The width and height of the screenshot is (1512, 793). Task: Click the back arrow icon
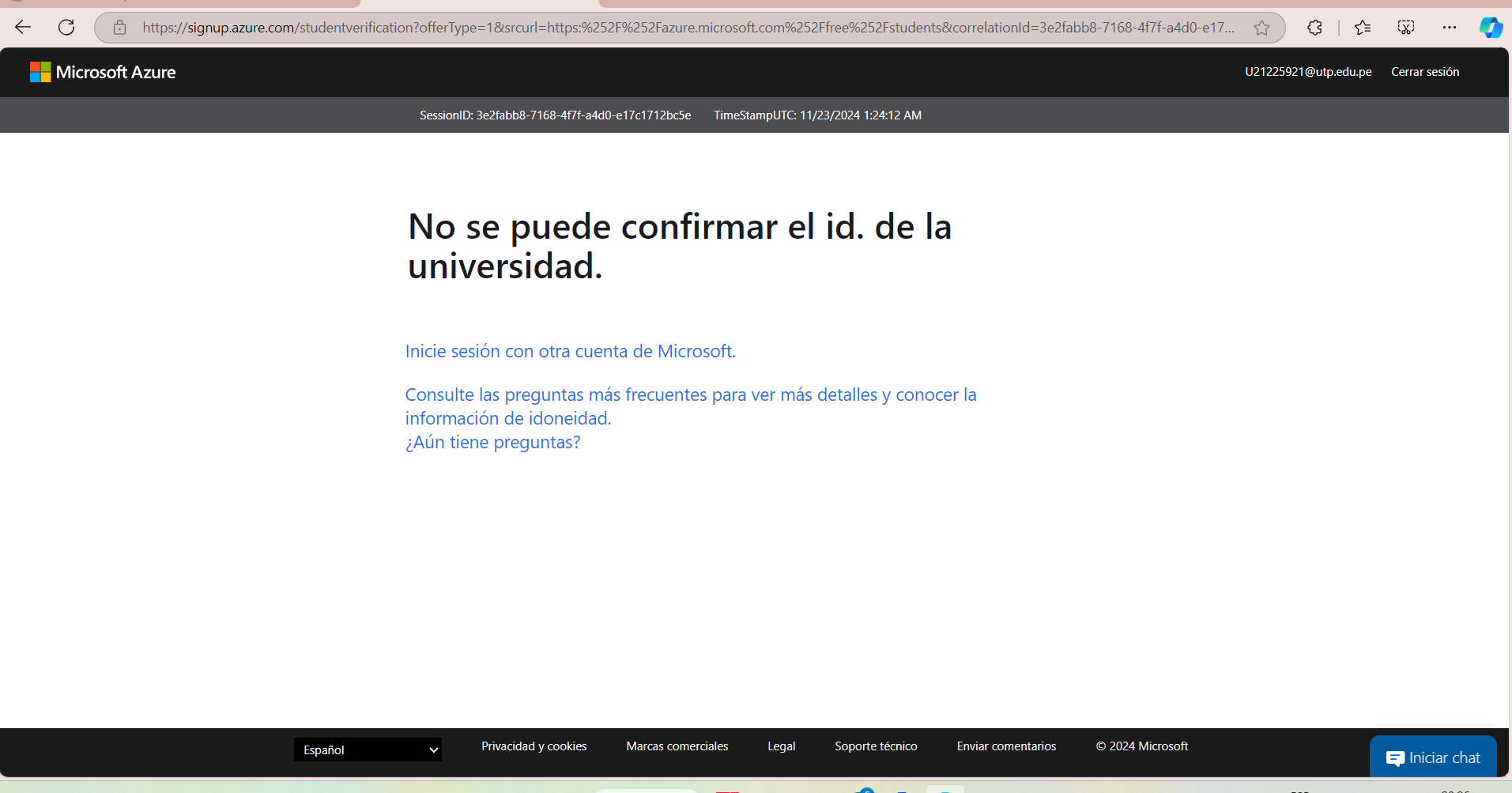pos(22,27)
